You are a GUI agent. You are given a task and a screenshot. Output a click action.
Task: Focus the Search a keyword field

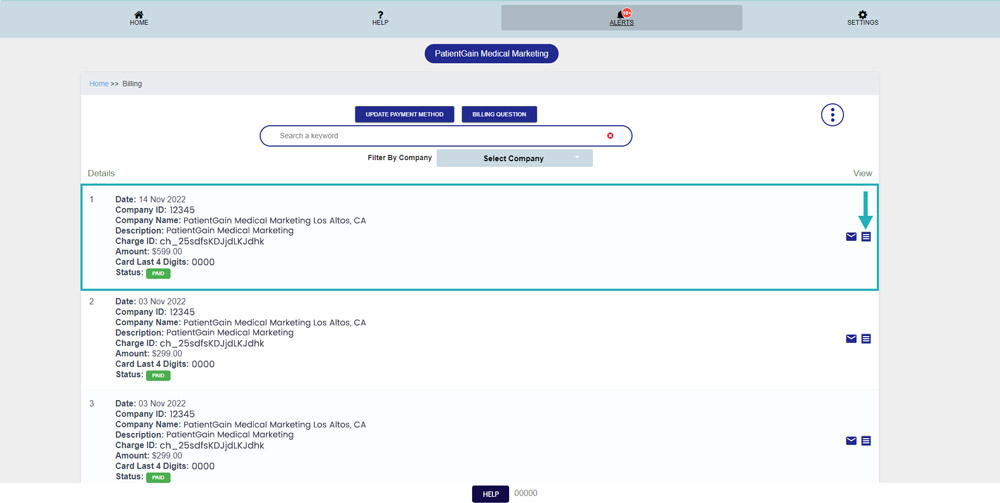coord(446,136)
